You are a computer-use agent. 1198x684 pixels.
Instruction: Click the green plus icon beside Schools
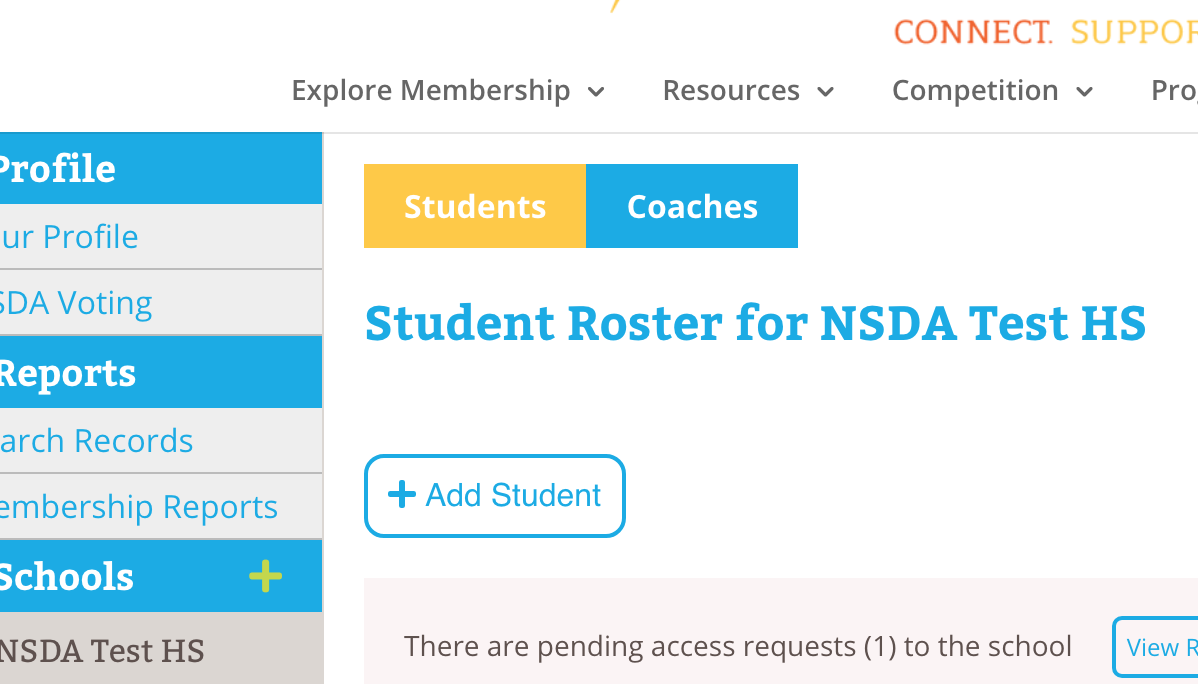(265, 576)
